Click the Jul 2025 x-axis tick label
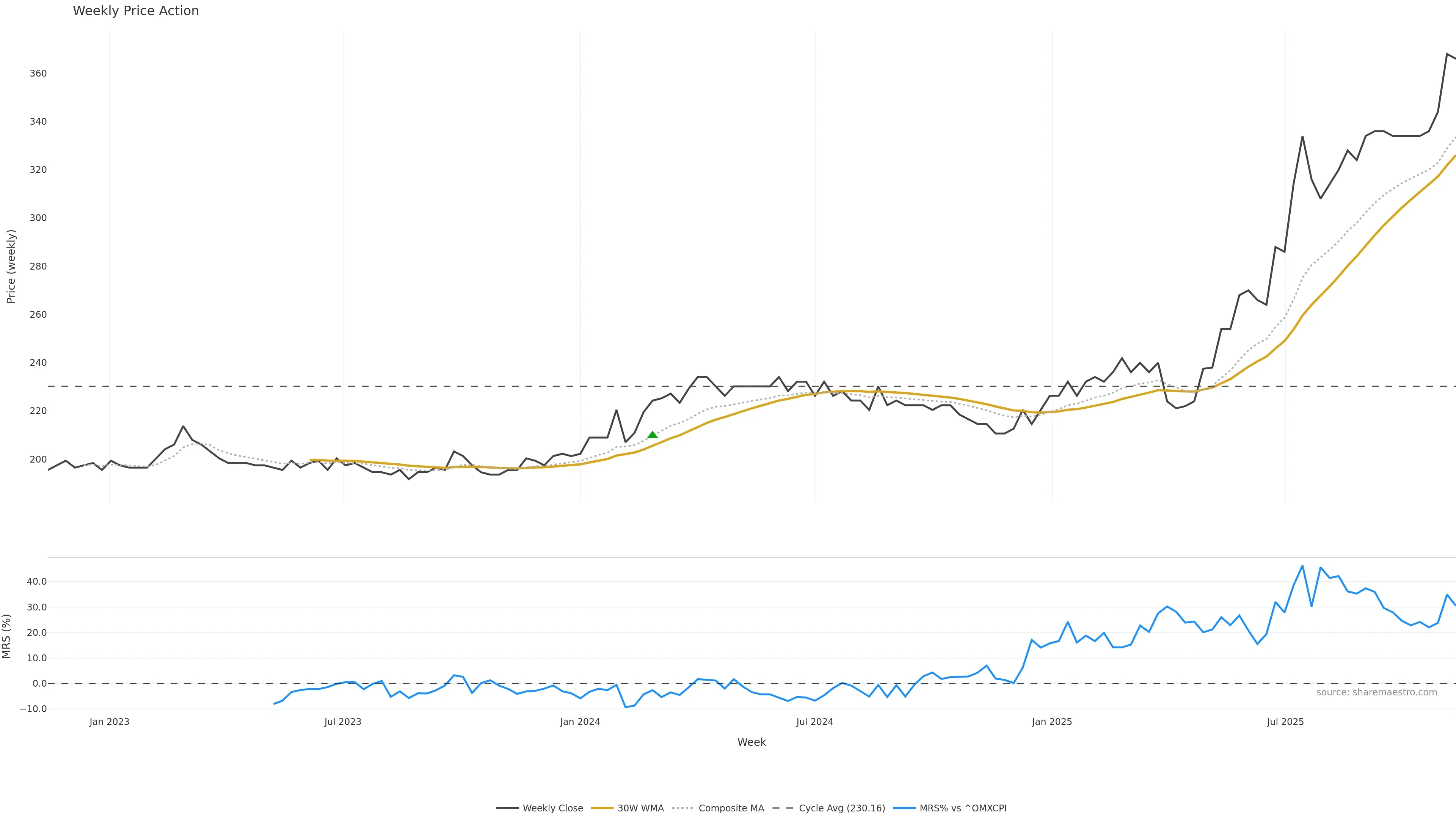 [x=1285, y=722]
